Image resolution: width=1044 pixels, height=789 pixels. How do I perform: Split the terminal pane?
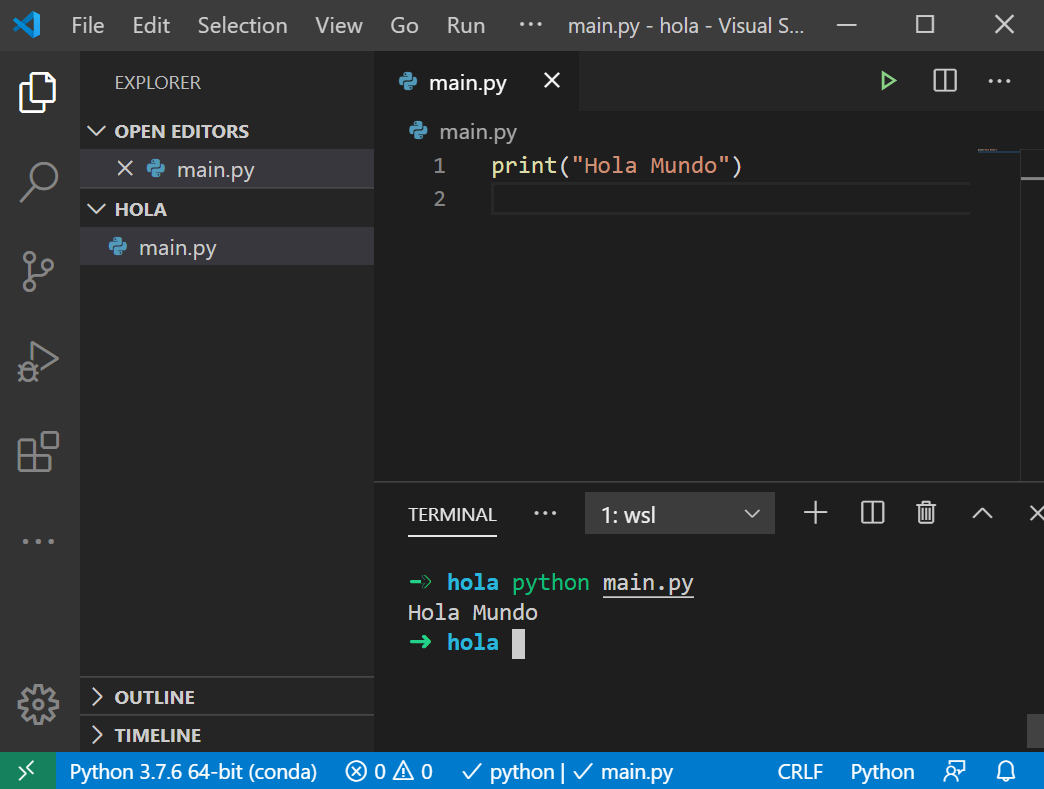[872, 513]
